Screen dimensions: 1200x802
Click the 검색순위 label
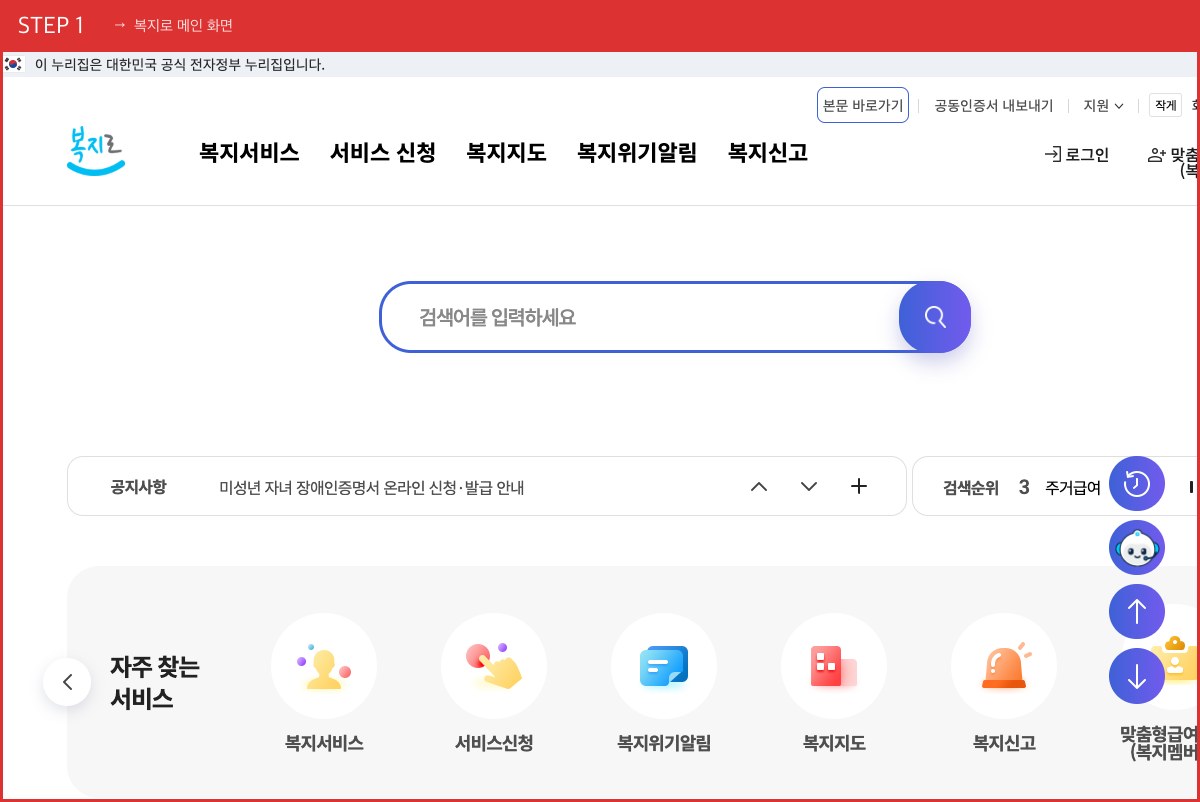pyautogui.click(x=971, y=488)
